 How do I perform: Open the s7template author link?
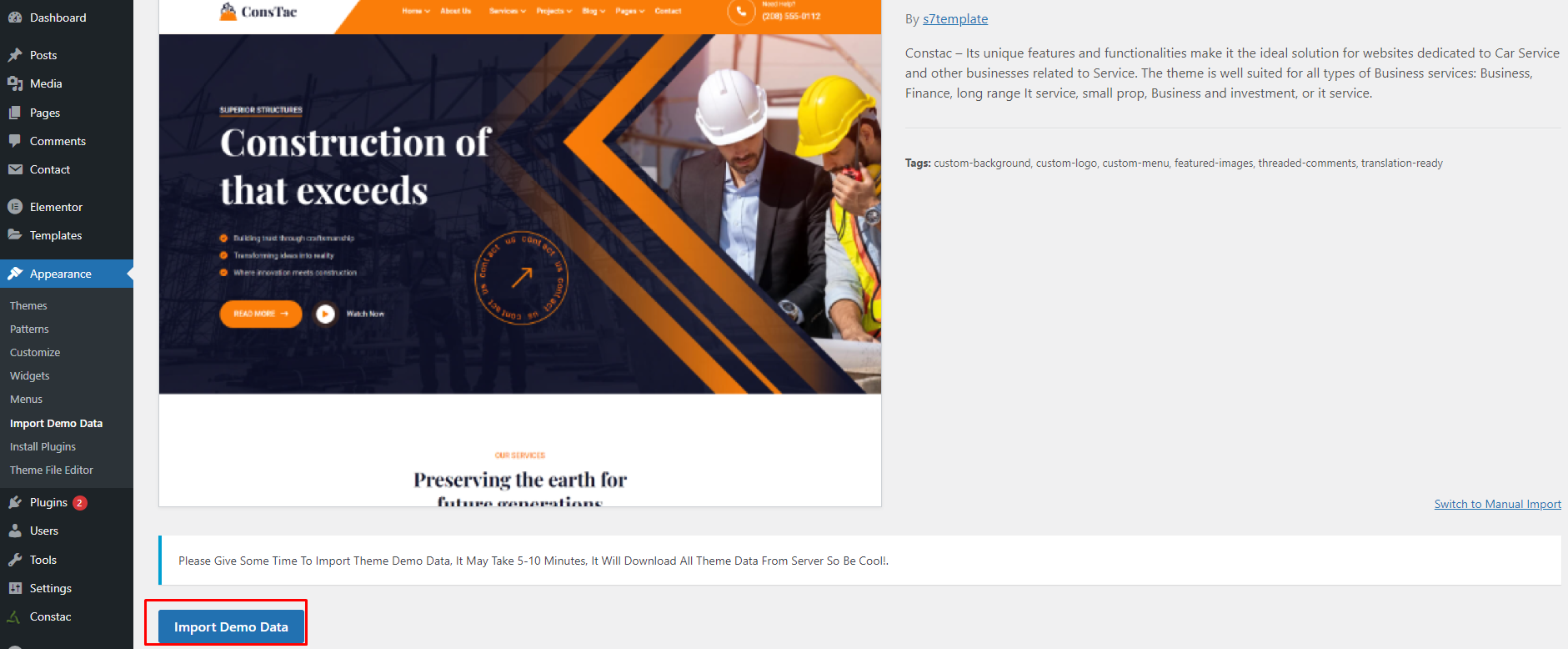tap(954, 19)
